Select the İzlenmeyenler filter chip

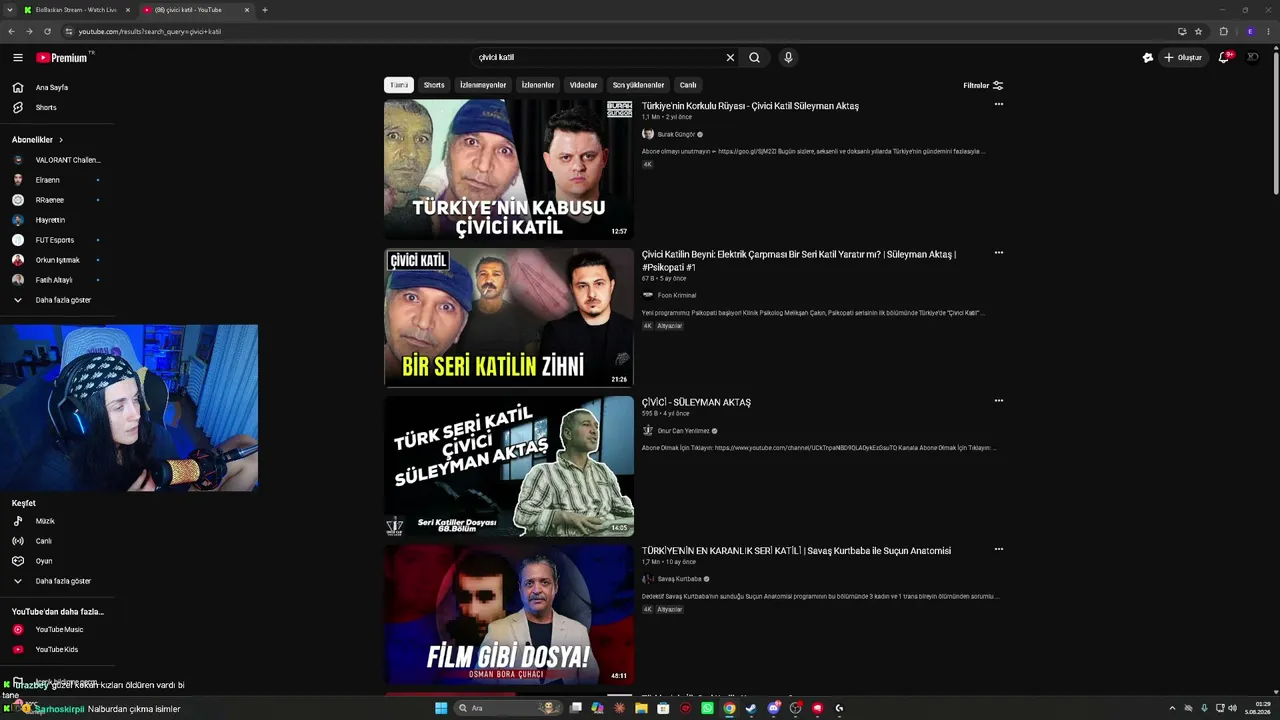[483, 85]
